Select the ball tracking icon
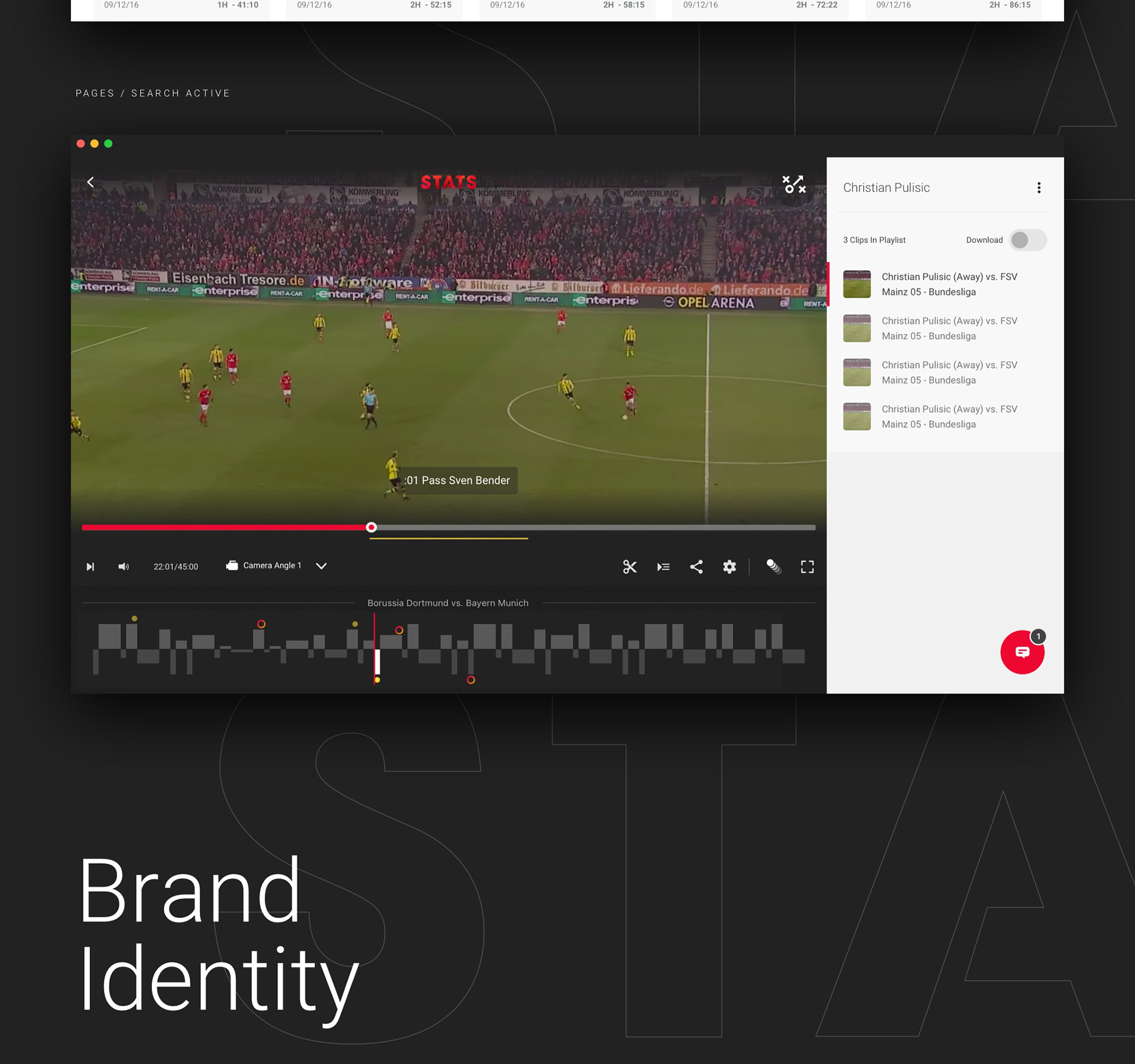This screenshot has height=1064, width=1135. tap(773, 567)
